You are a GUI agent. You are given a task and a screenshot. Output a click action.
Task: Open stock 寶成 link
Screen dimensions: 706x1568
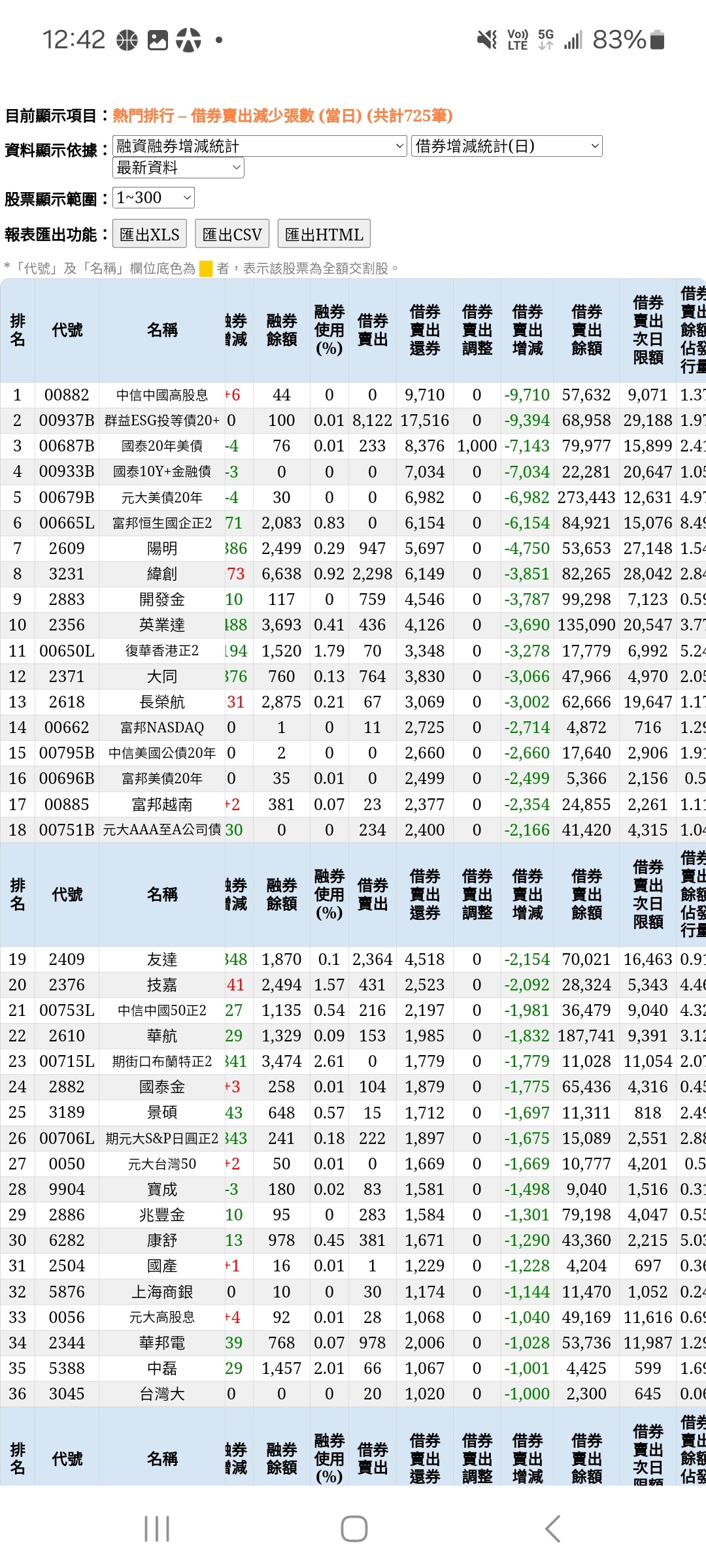tap(162, 1190)
